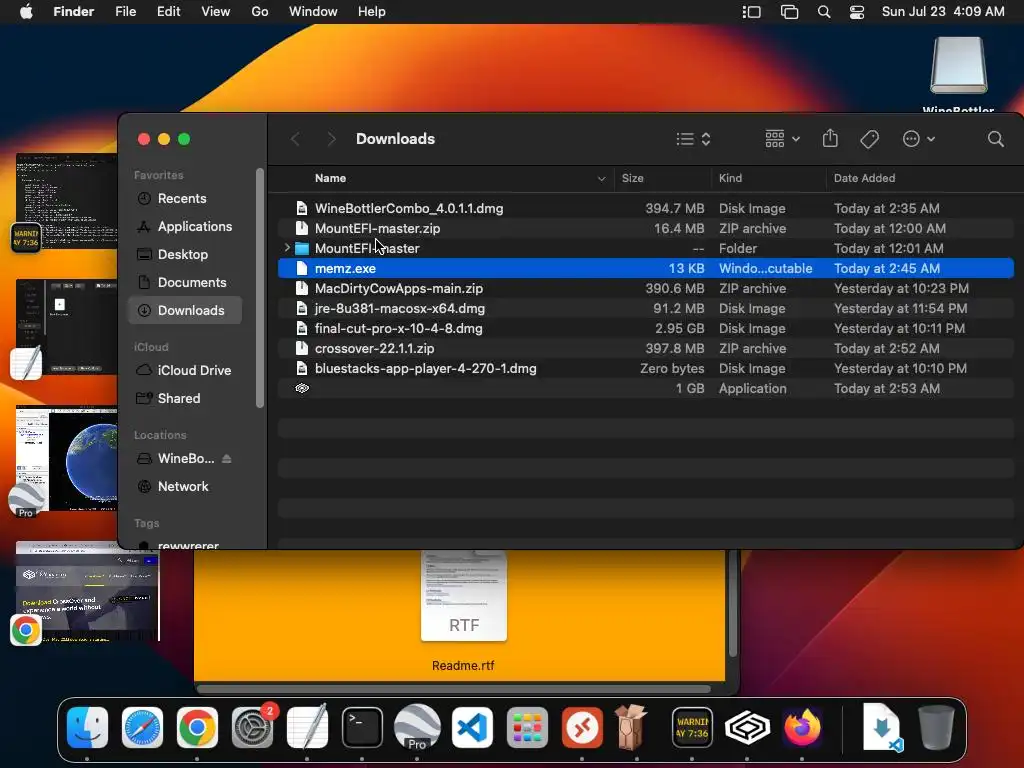Open Applications in Finder sidebar
The image size is (1024, 768).
[185, 227]
